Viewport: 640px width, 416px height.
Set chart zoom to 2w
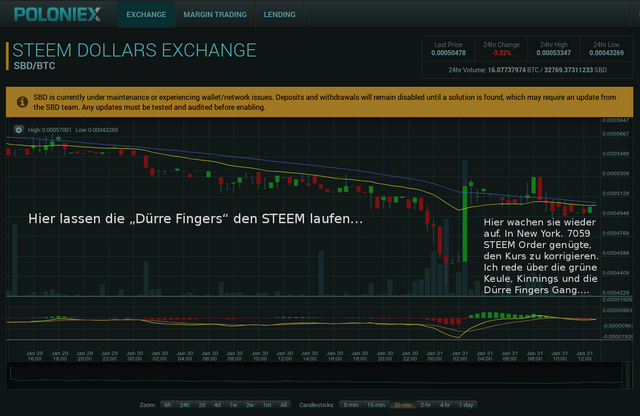250,405
